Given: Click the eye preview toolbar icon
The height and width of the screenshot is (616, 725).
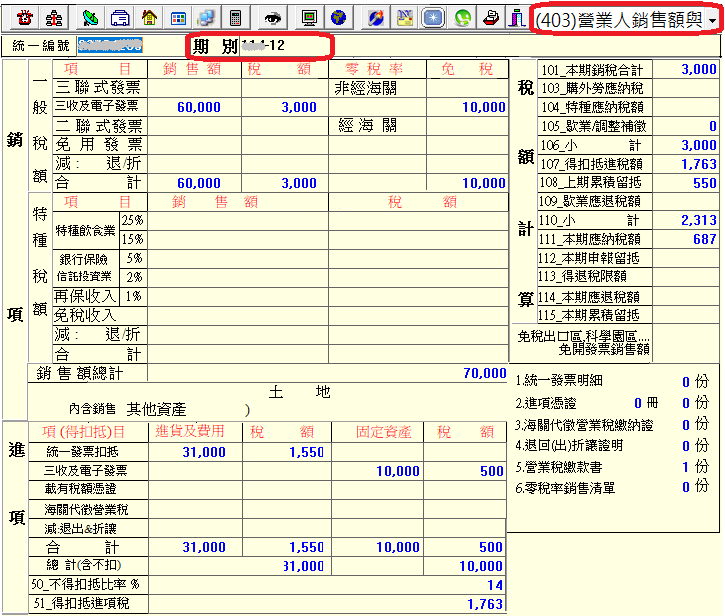Looking at the screenshot, I should (x=272, y=17).
